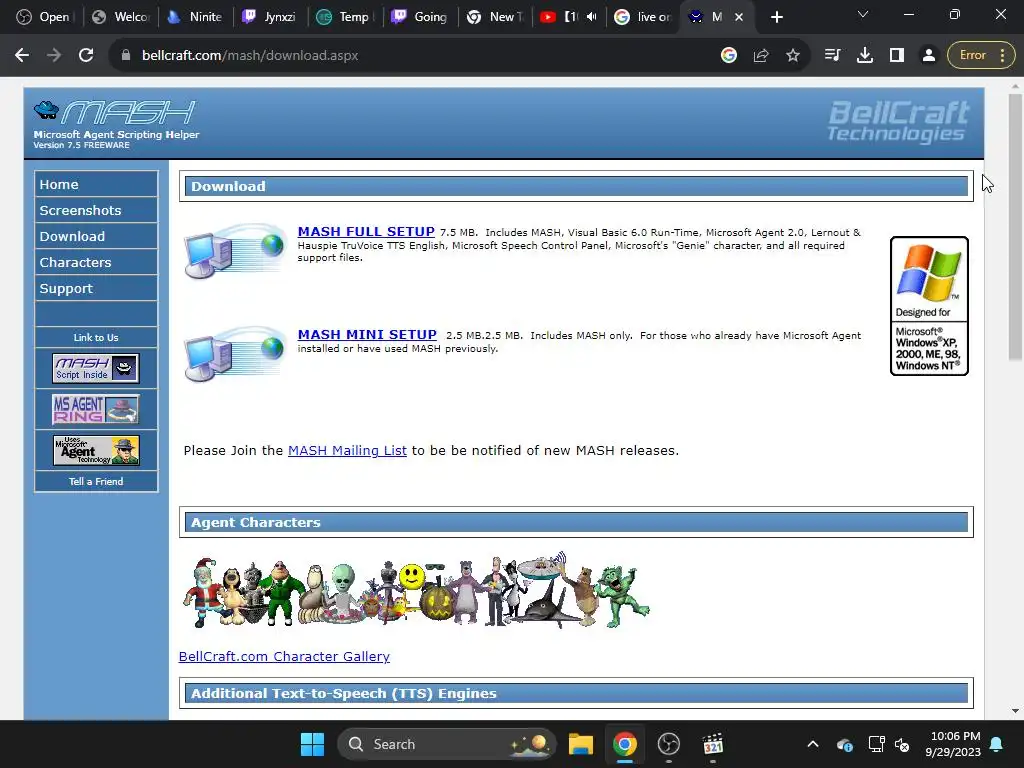Open the Windows Start menu
Image resolution: width=1024 pixels, height=768 pixels.
312,744
